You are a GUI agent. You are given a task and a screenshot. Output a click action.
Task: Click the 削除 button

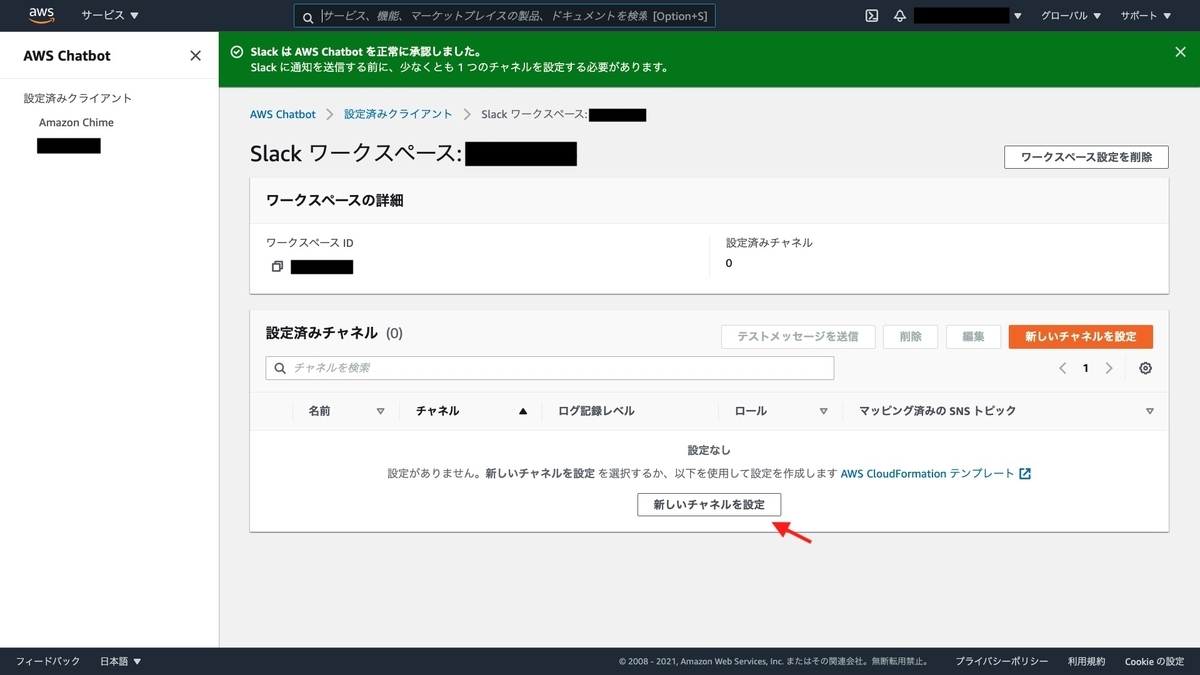pyautogui.click(x=910, y=337)
